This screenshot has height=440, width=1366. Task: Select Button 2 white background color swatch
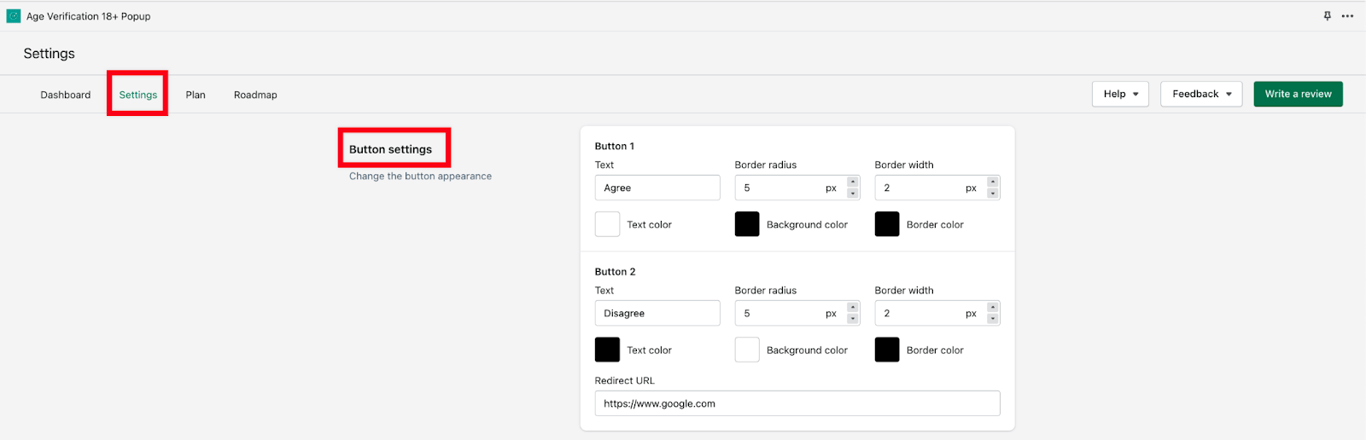[x=747, y=350]
